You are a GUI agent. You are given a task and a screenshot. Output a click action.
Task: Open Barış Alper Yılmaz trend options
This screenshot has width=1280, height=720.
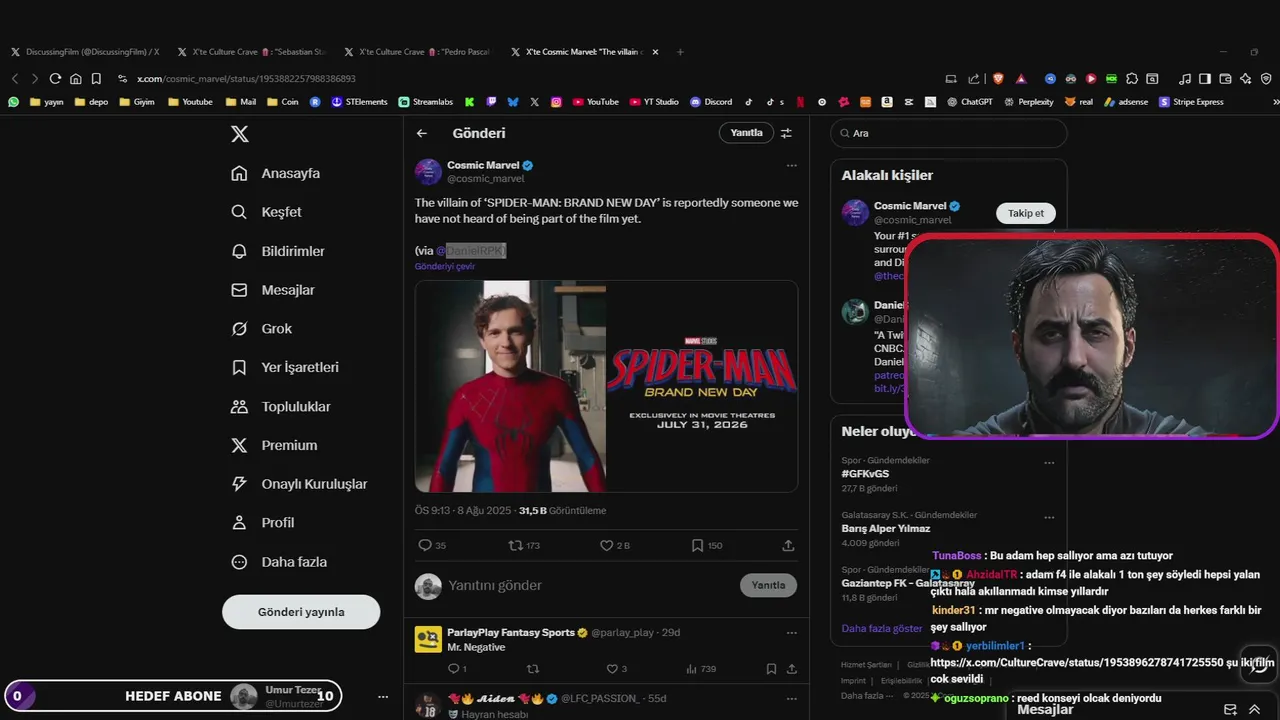click(1049, 517)
